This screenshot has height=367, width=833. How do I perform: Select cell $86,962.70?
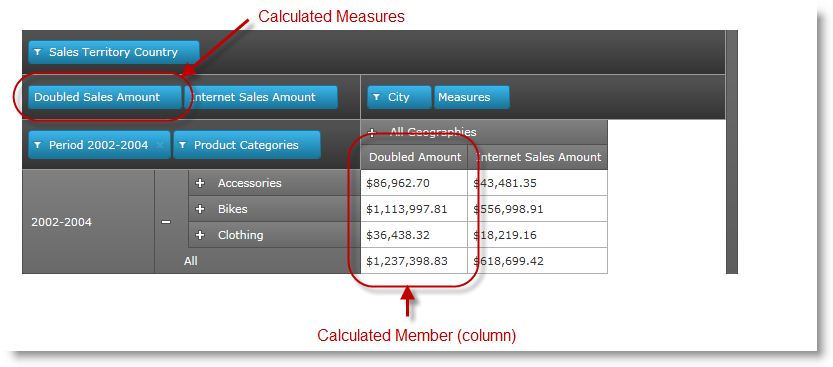[x=414, y=183]
